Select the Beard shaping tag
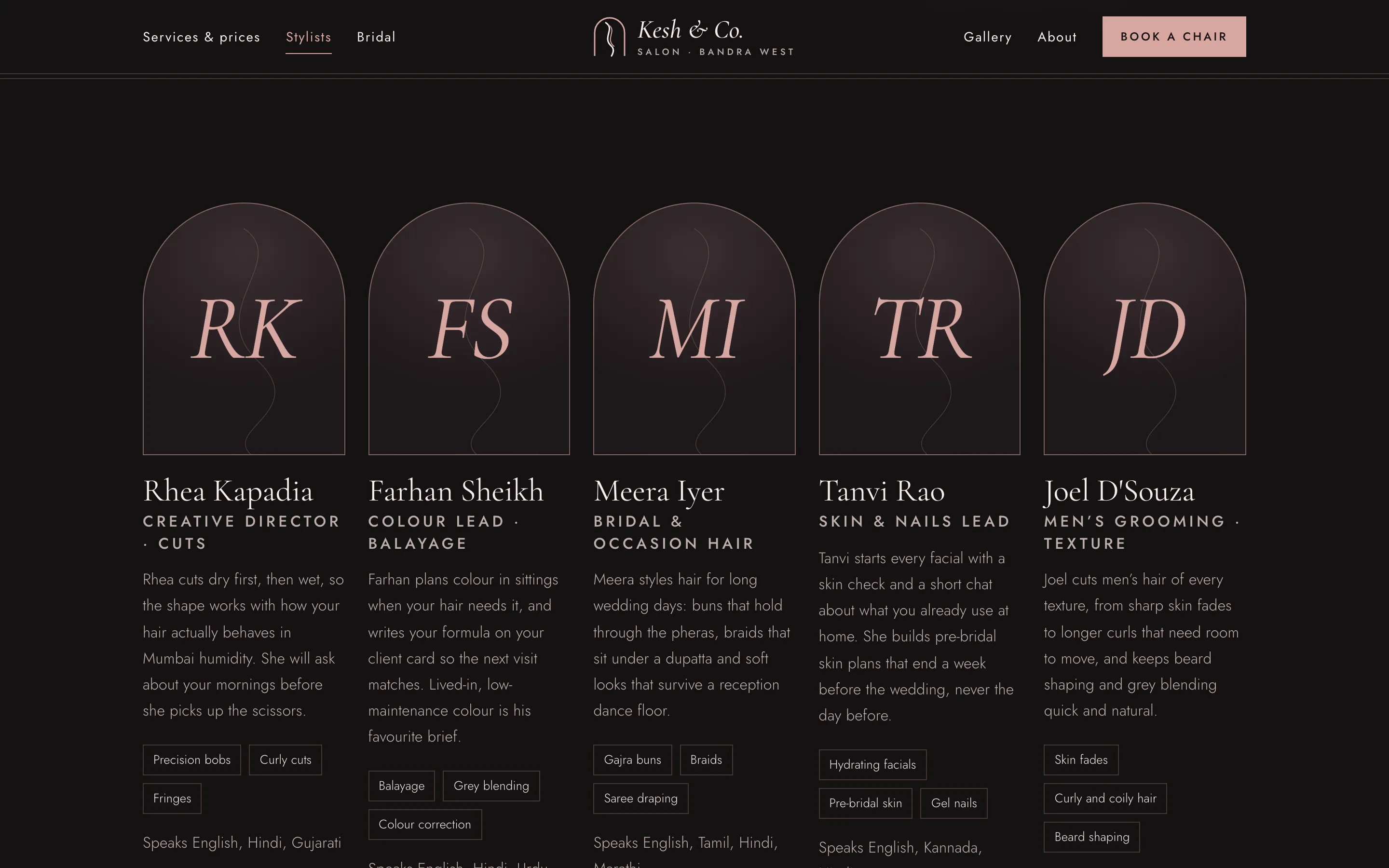The height and width of the screenshot is (868, 1389). pyautogui.click(x=1092, y=837)
